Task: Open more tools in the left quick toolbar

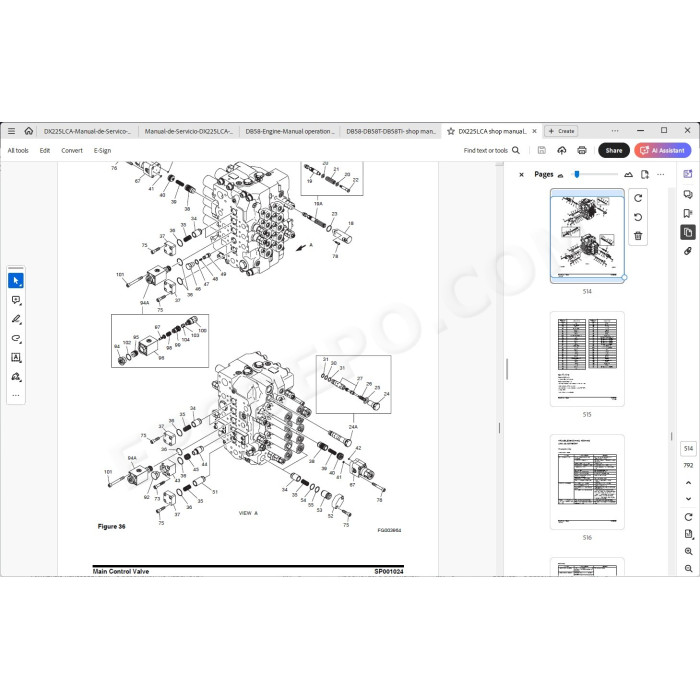Action: [x=16, y=396]
